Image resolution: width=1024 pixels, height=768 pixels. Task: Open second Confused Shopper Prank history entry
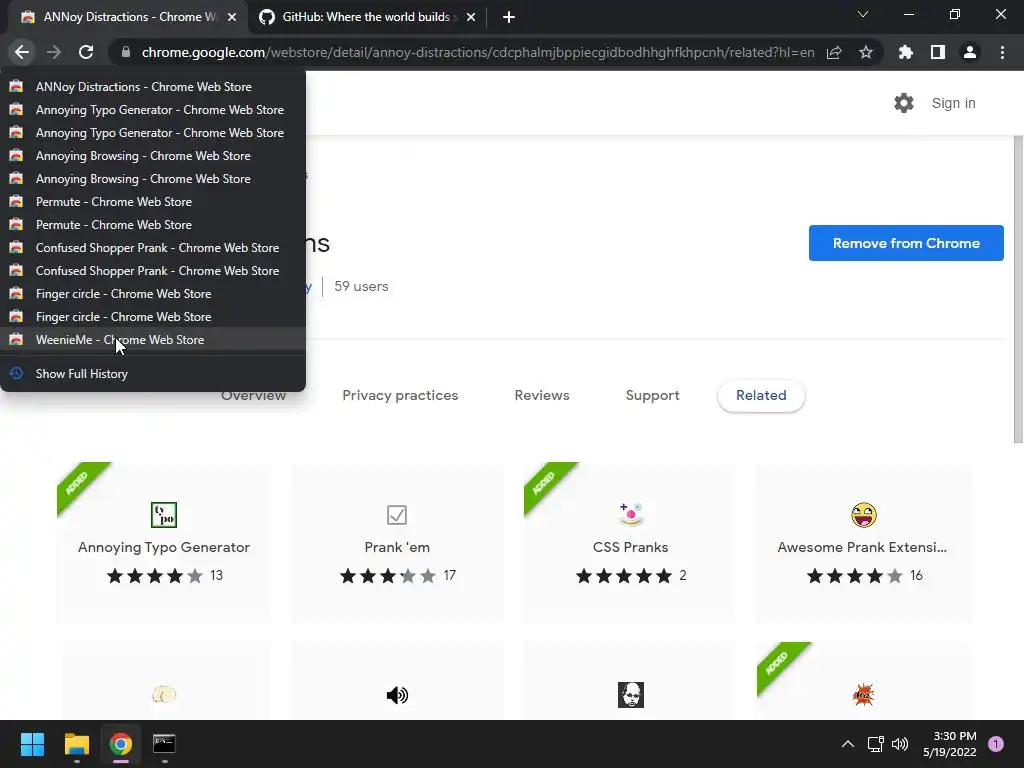pyautogui.click(x=153, y=270)
